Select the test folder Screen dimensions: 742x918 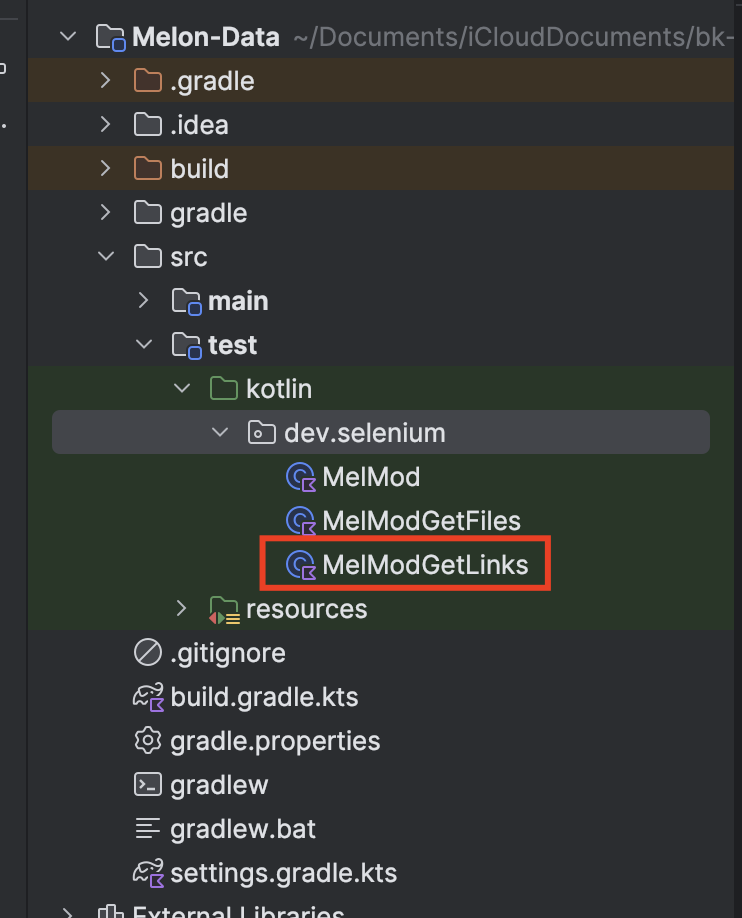(x=232, y=345)
